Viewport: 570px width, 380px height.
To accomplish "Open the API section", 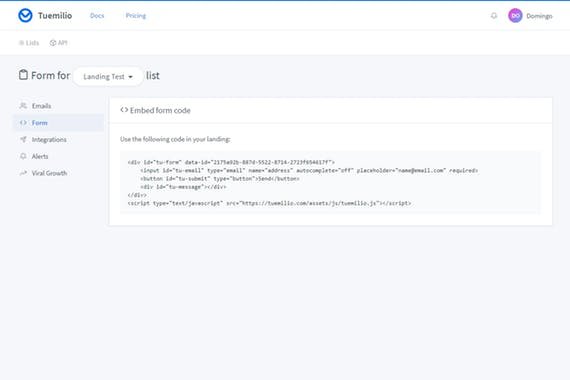I will coord(59,43).
